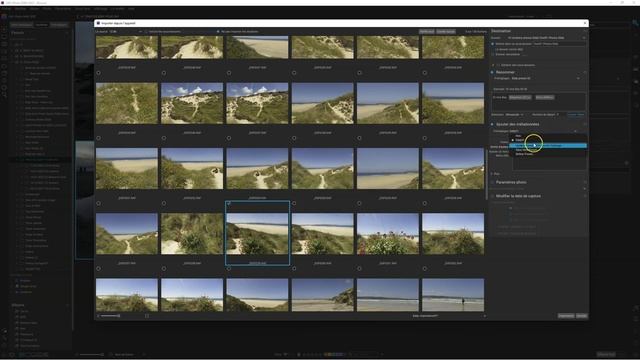Open the metadata presets dropdown arrow
640x360 pixels.
pos(576,131)
